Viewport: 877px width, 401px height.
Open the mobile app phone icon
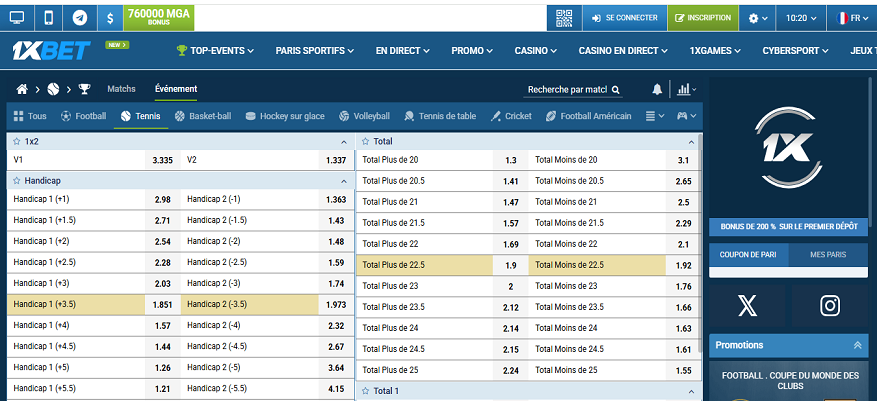click(49, 18)
